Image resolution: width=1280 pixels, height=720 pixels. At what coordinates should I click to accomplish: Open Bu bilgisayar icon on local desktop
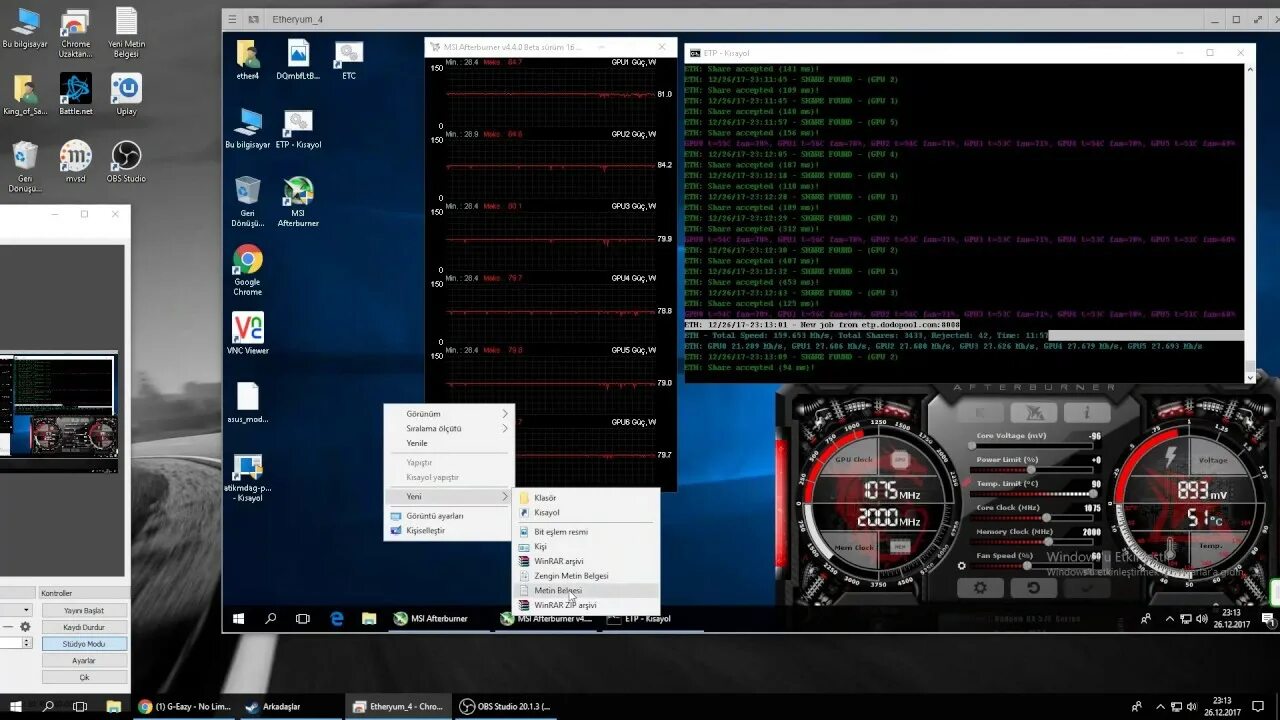tap(24, 29)
